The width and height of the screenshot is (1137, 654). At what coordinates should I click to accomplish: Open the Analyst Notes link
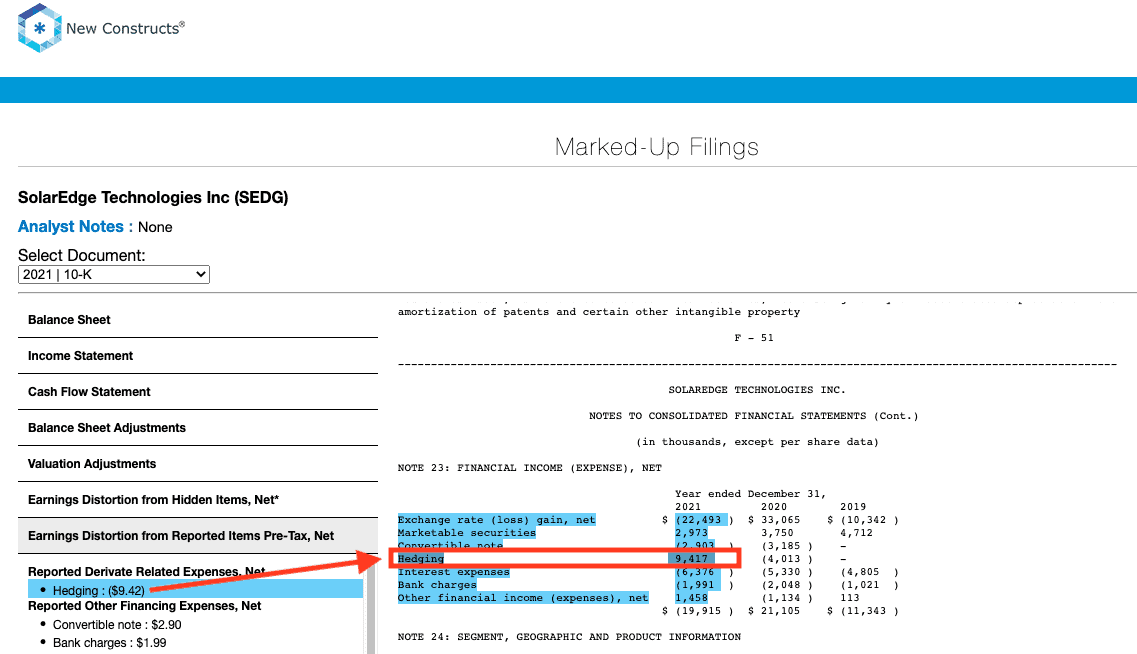(x=70, y=227)
